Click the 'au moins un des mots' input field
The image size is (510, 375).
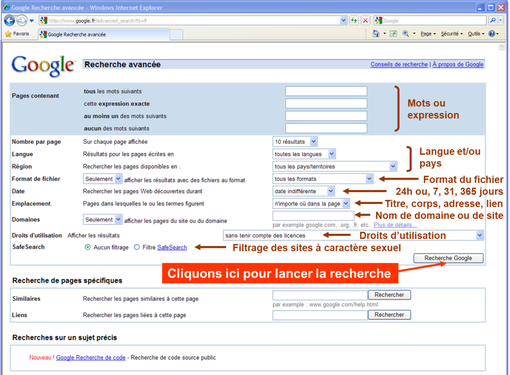pyautogui.click(x=326, y=116)
